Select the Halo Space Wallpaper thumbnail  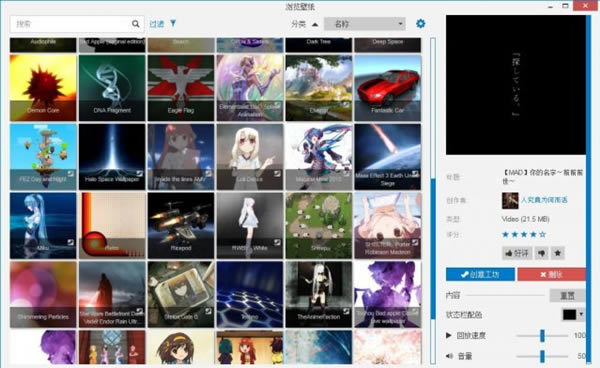pyautogui.click(x=112, y=157)
